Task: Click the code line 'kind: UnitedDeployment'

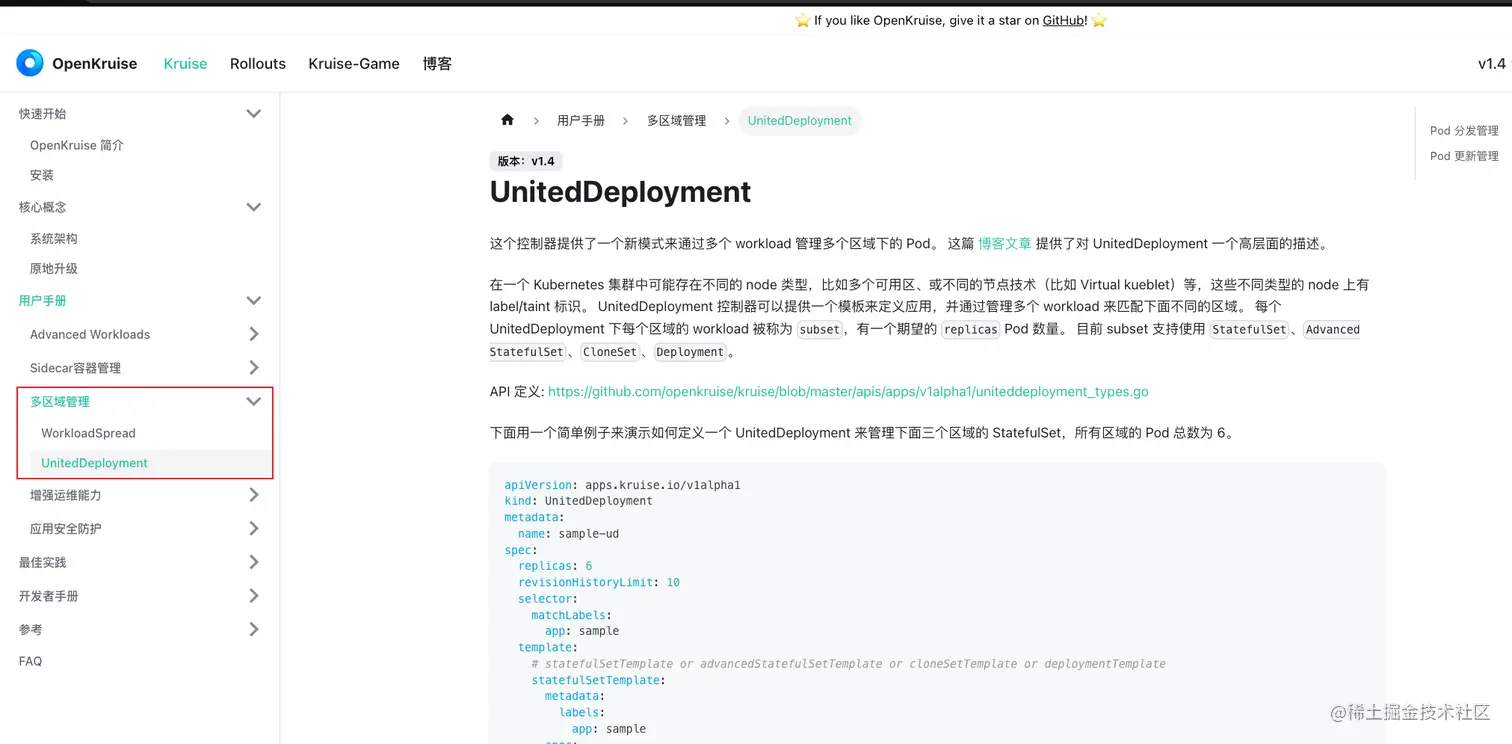Action: click(x=578, y=501)
